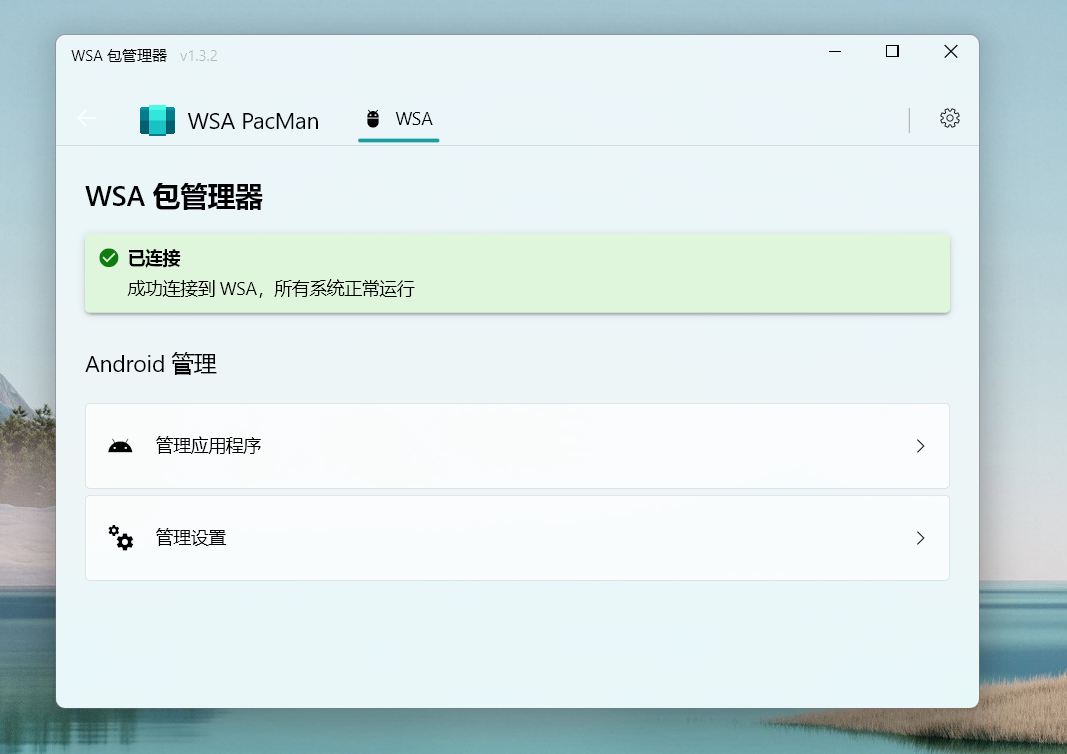The image size is (1067, 754).
Task: Click the message 成功连接到 WSA，所有系统正常运行
Action: click(271, 289)
